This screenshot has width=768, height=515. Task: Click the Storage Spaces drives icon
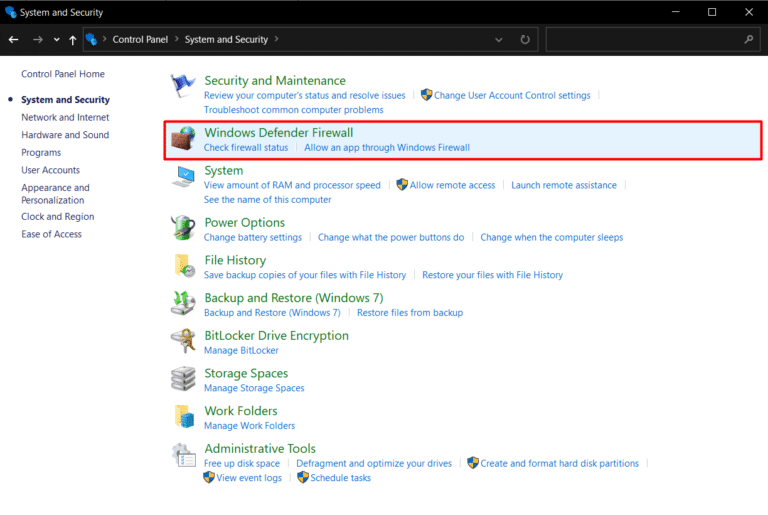pyautogui.click(x=183, y=379)
